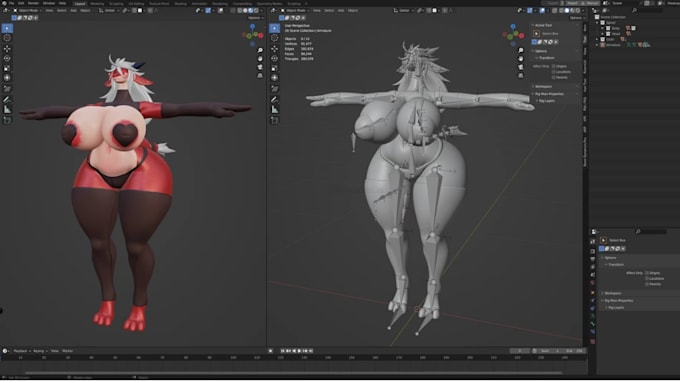Click pan hand icon in left viewport
This screenshot has width=680, height=383.
click(260, 59)
